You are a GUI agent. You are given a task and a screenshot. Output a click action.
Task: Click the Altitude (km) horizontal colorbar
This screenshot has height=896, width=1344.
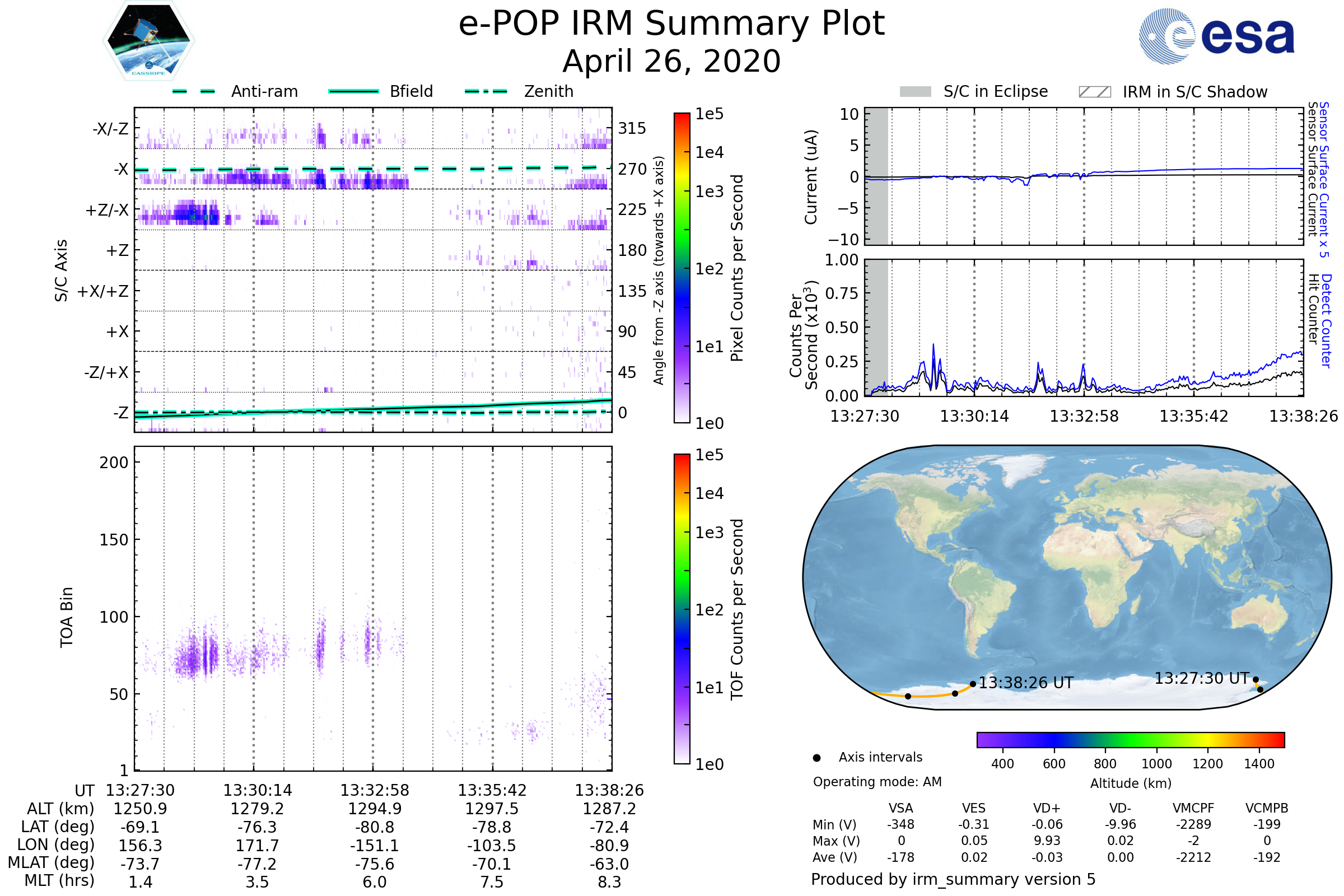click(1130, 739)
